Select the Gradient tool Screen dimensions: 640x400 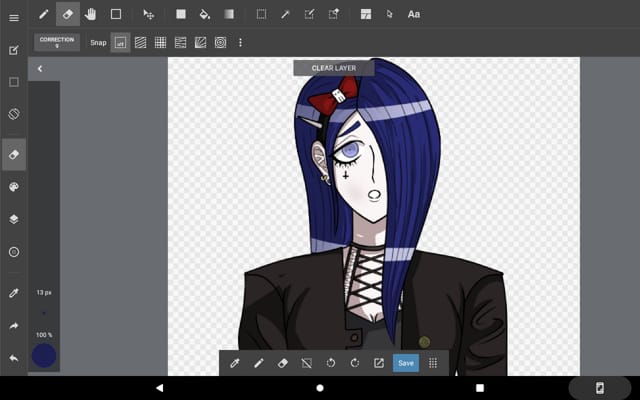[x=229, y=14]
